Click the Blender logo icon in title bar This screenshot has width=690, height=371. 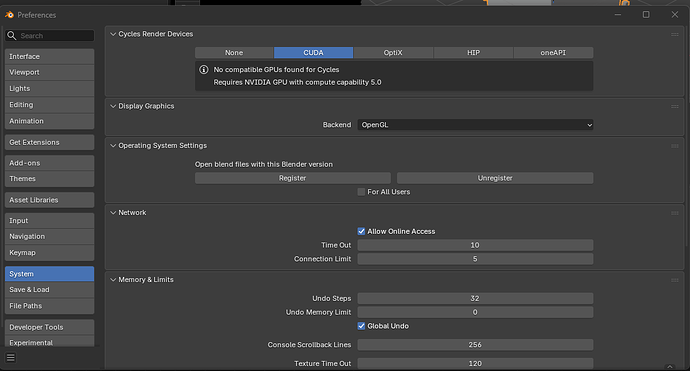click(x=9, y=15)
